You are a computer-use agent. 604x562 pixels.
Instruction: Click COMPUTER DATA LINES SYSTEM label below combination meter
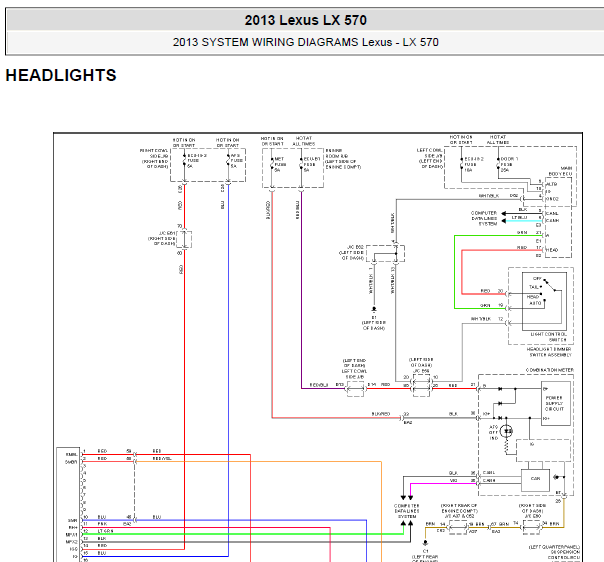(x=407, y=511)
